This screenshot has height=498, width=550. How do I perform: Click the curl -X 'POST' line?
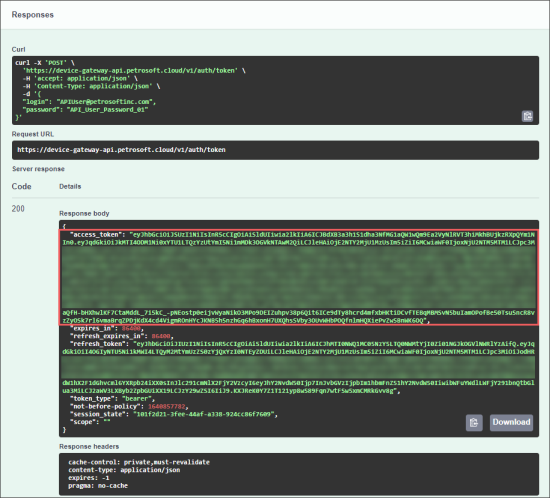click(x=45, y=63)
